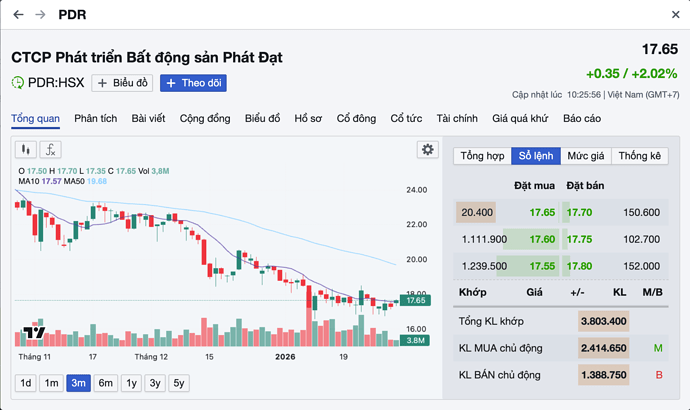Show the Mức giá panel tab
690x410 pixels.
coord(585,156)
